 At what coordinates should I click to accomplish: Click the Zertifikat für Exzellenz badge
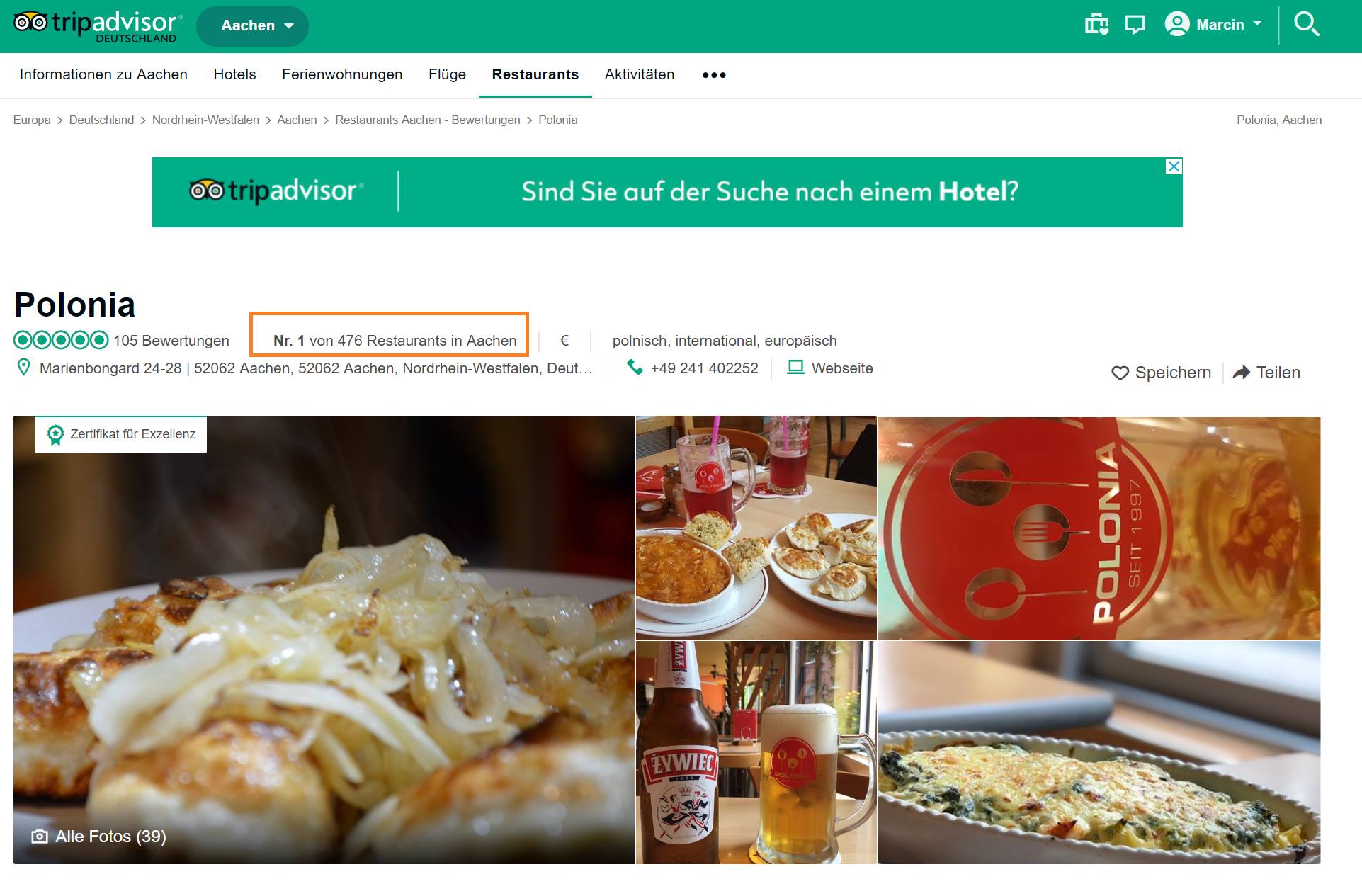pyautogui.click(x=120, y=434)
